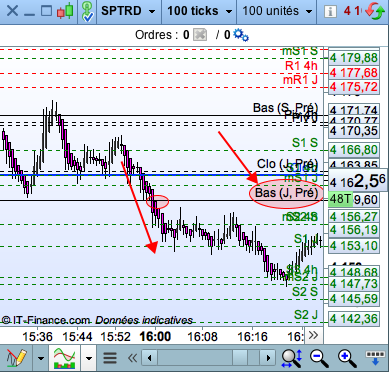Screen dimensions: 389x372
Task: Click the scrollbar right arrow
Action: click(x=268, y=358)
